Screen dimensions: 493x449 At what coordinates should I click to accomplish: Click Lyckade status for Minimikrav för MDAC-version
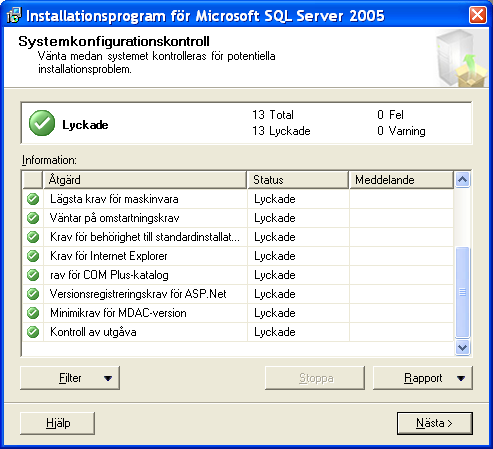[x=275, y=313]
